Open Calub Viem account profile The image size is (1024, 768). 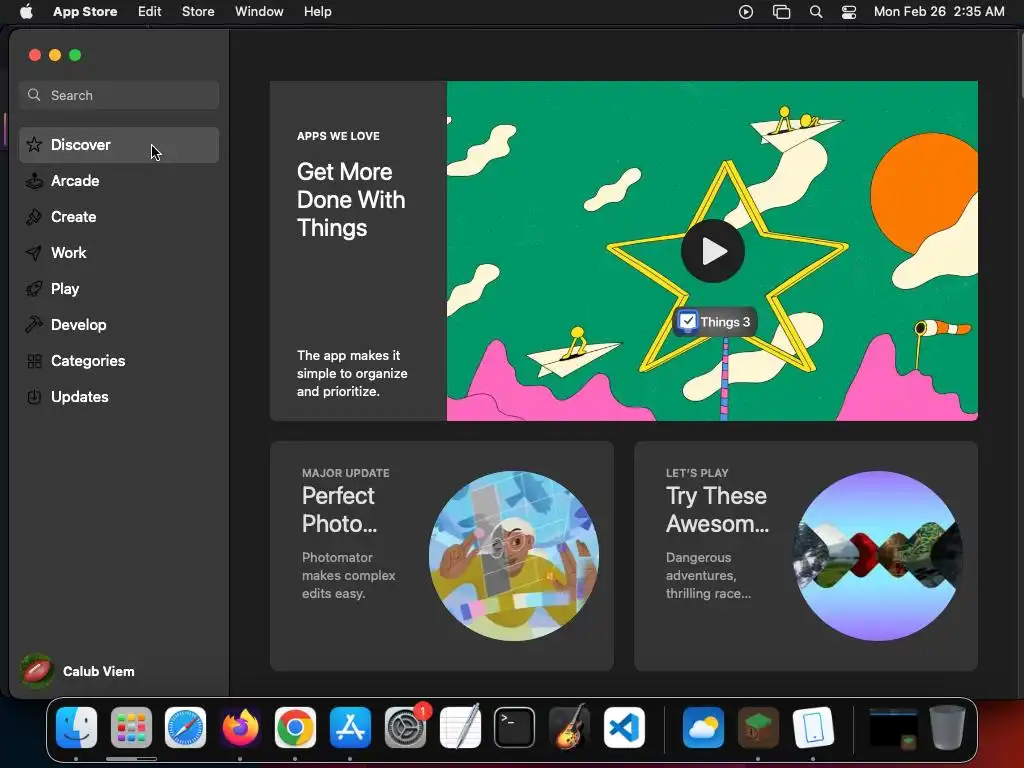click(78, 671)
